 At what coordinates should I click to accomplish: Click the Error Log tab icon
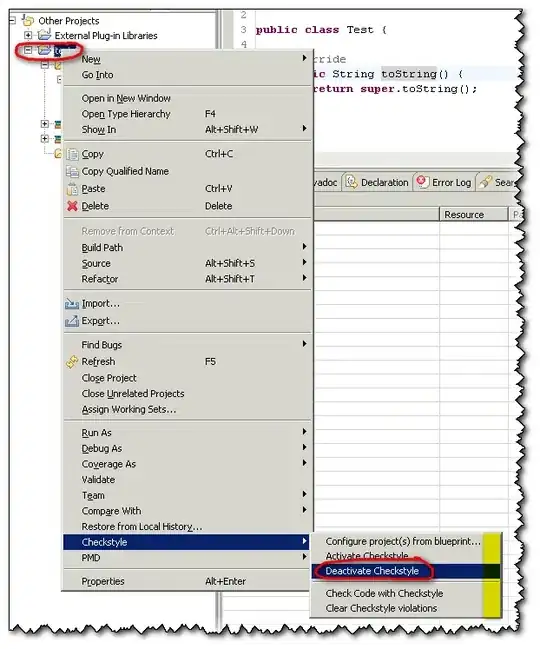click(x=422, y=182)
